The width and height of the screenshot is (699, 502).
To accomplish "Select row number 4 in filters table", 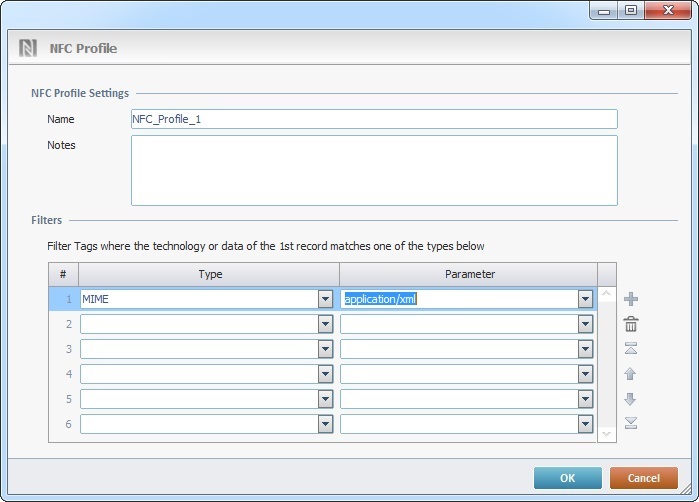I will (63, 374).
